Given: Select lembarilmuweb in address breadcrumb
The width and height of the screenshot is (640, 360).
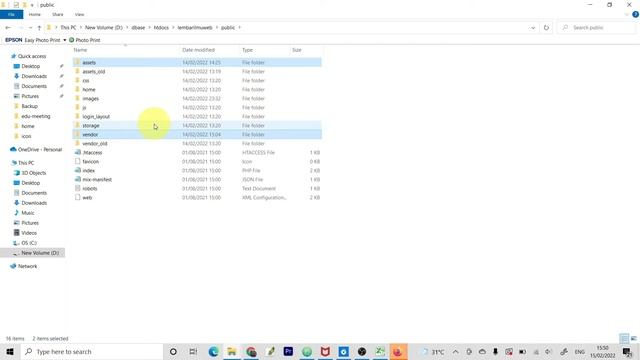Looking at the screenshot, I should (x=195, y=28).
